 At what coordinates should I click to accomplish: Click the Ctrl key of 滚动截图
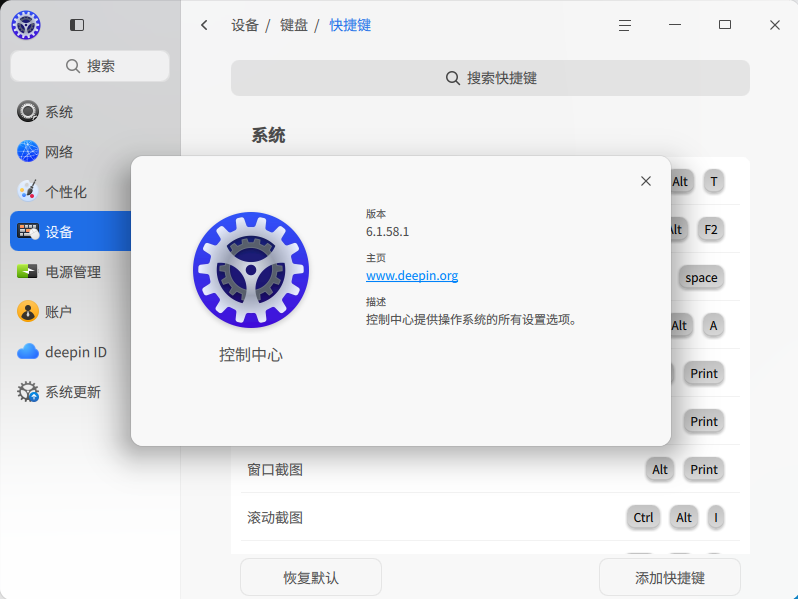pos(643,518)
